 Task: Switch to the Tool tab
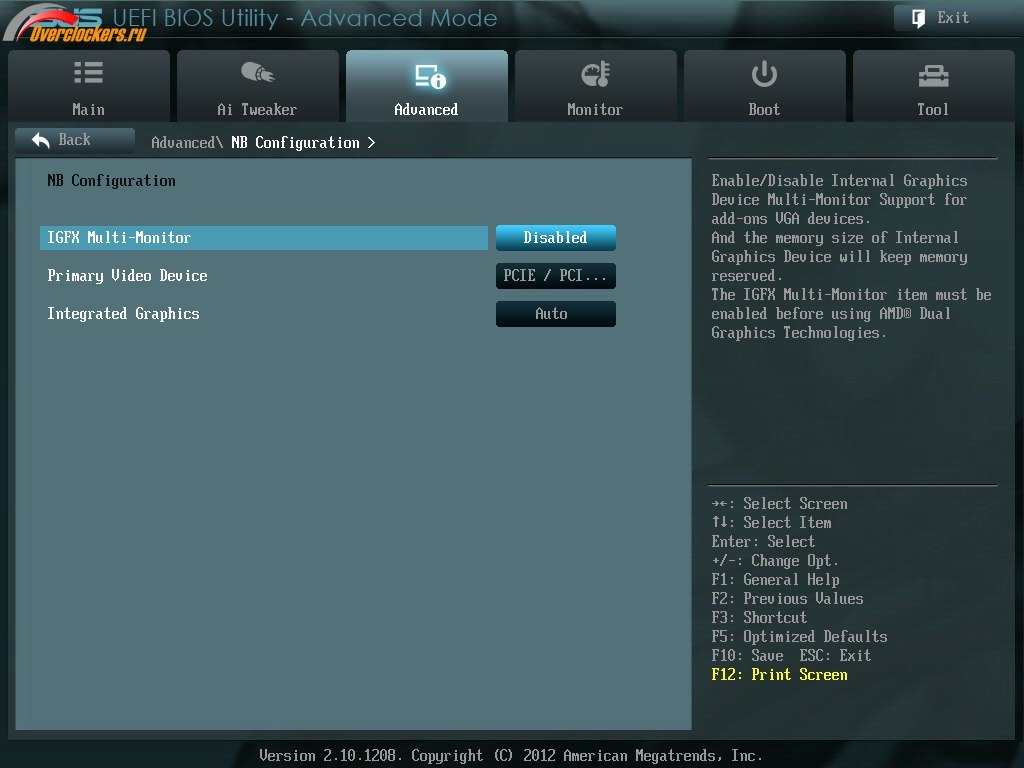(934, 86)
